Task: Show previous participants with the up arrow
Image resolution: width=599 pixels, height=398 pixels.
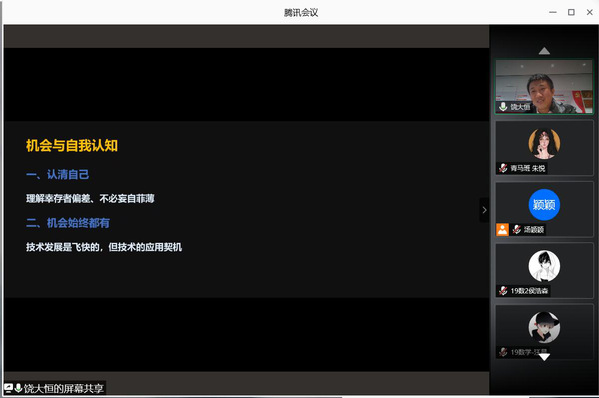Action: pos(544,51)
